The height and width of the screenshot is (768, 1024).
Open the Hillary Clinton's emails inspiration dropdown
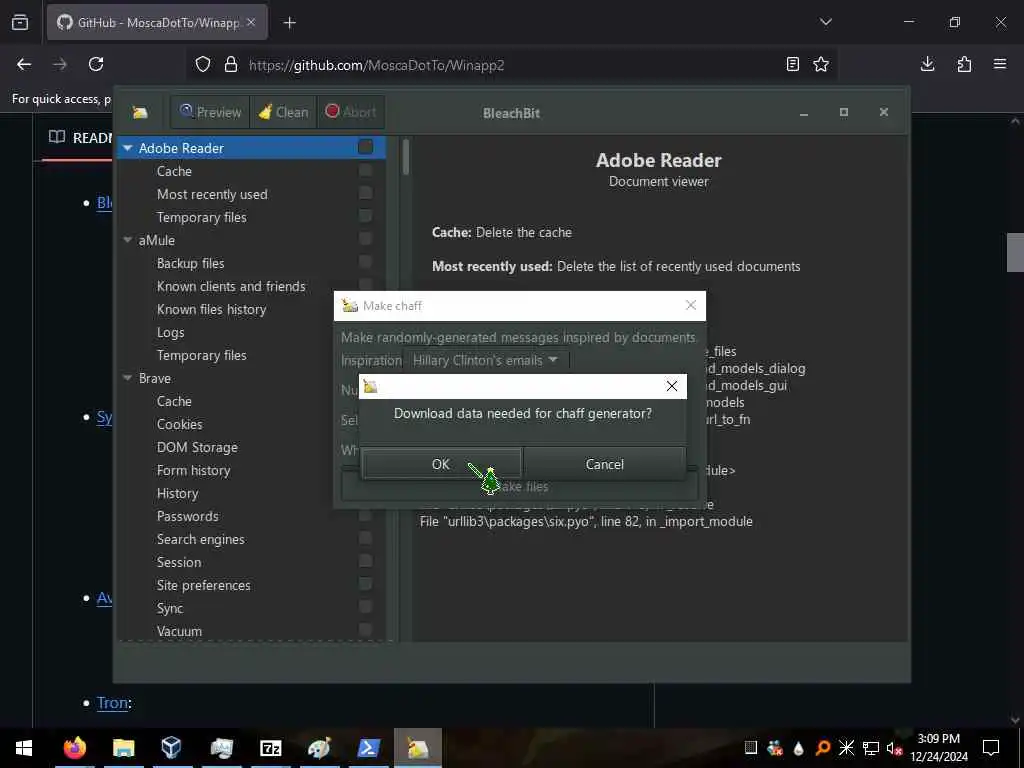pos(485,360)
